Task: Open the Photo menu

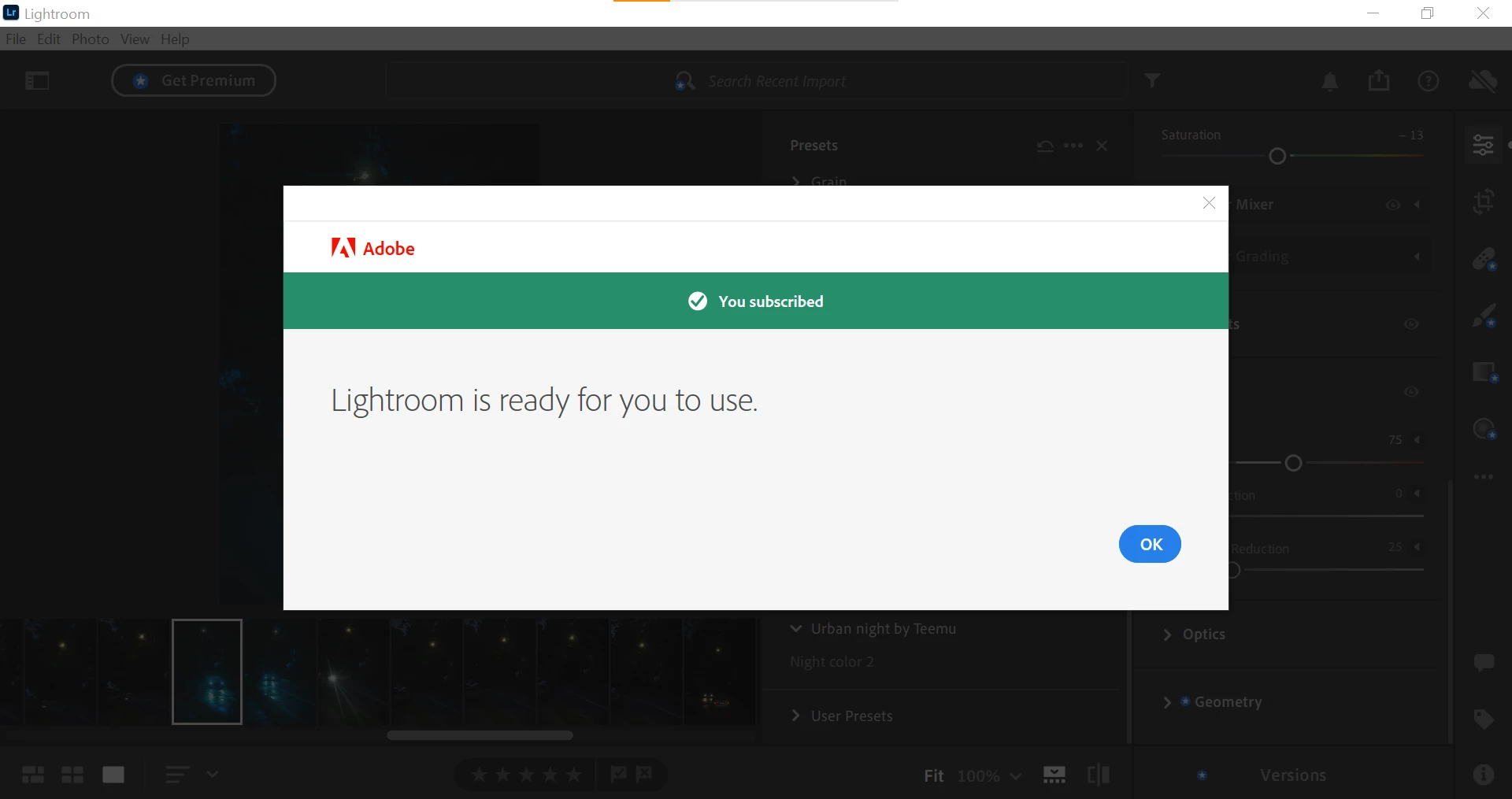Action: 91,39
